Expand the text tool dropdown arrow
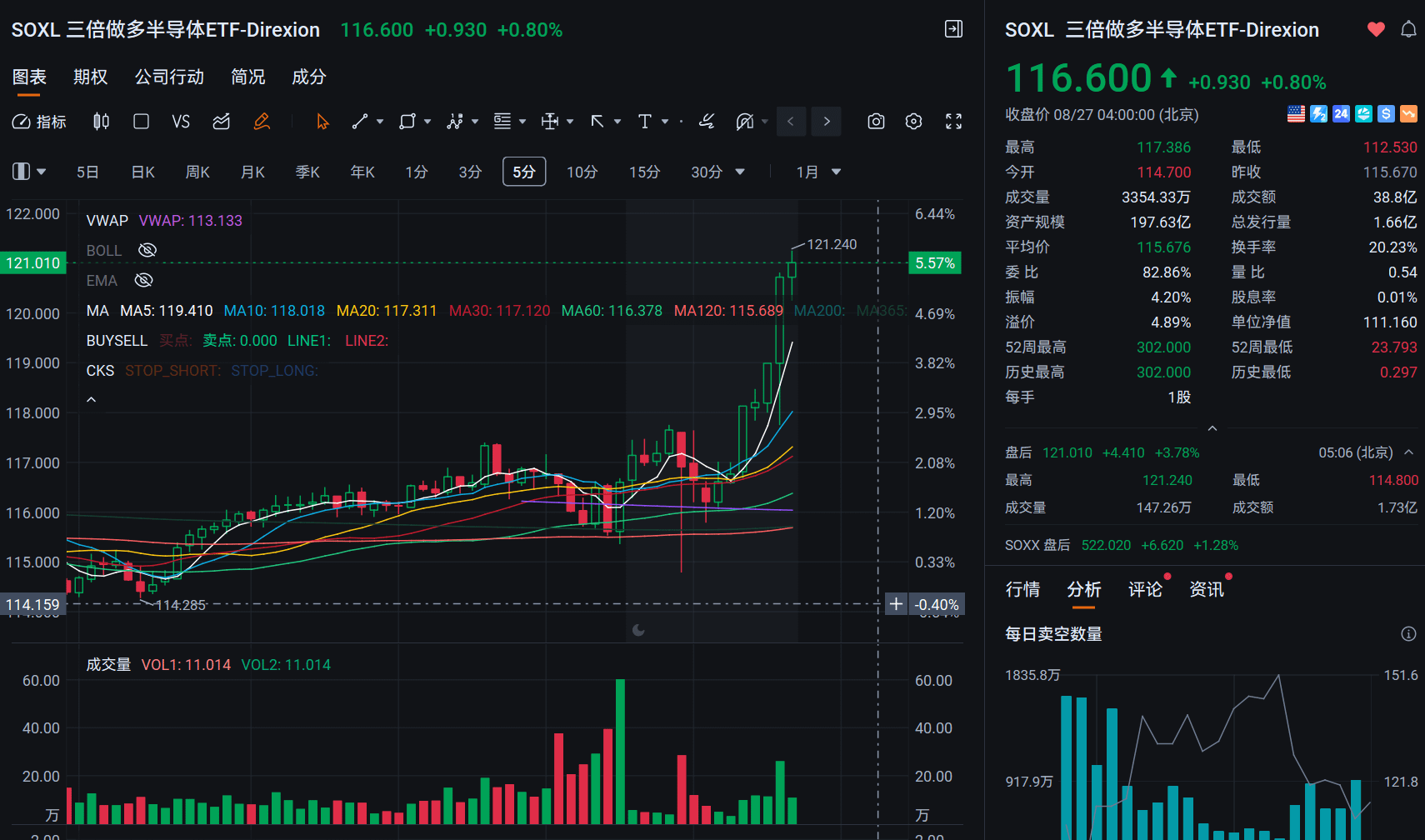 point(665,122)
